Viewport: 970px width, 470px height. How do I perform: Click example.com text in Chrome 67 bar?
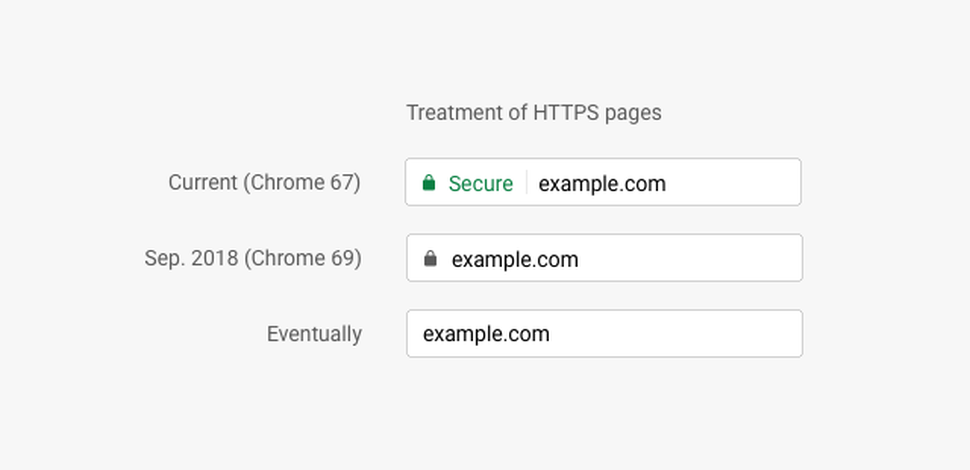click(601, 184)
